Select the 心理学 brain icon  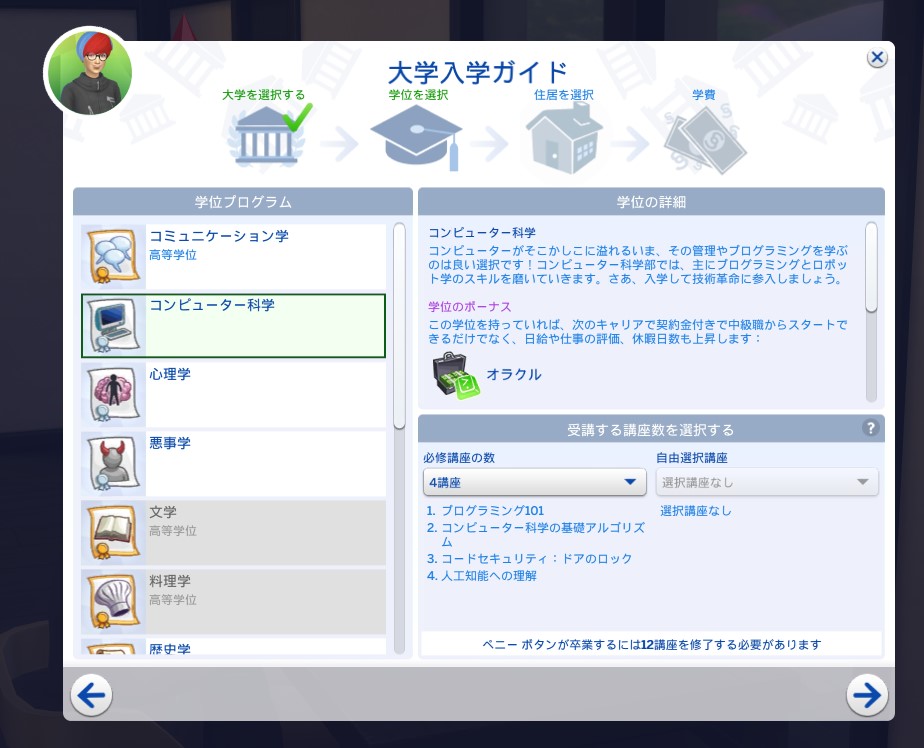coord(113,394)
